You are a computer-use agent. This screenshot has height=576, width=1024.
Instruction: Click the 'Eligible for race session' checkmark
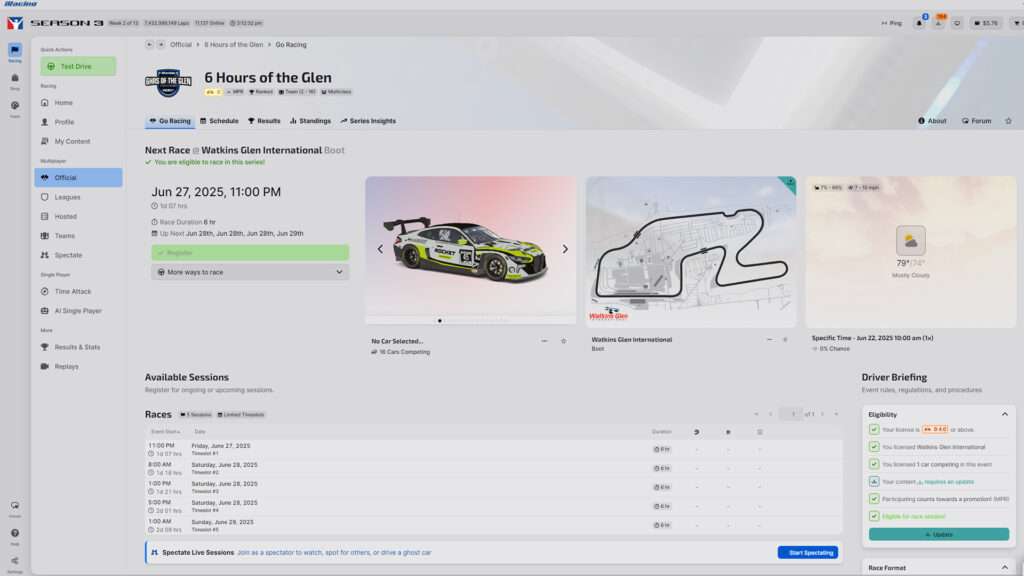coord(874,516)
